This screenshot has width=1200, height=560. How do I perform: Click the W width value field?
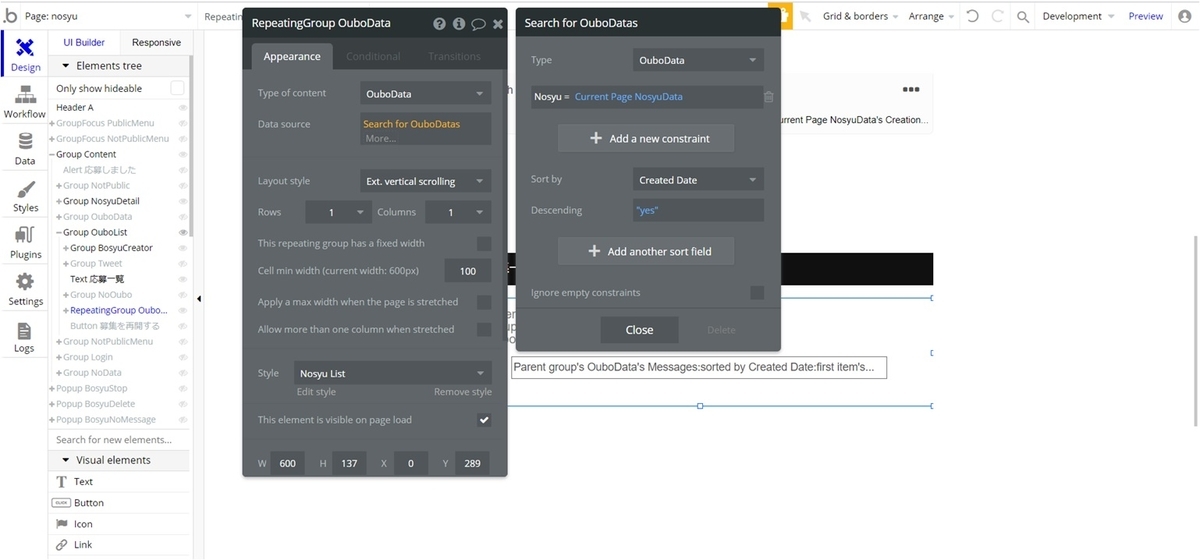[287, 463]
